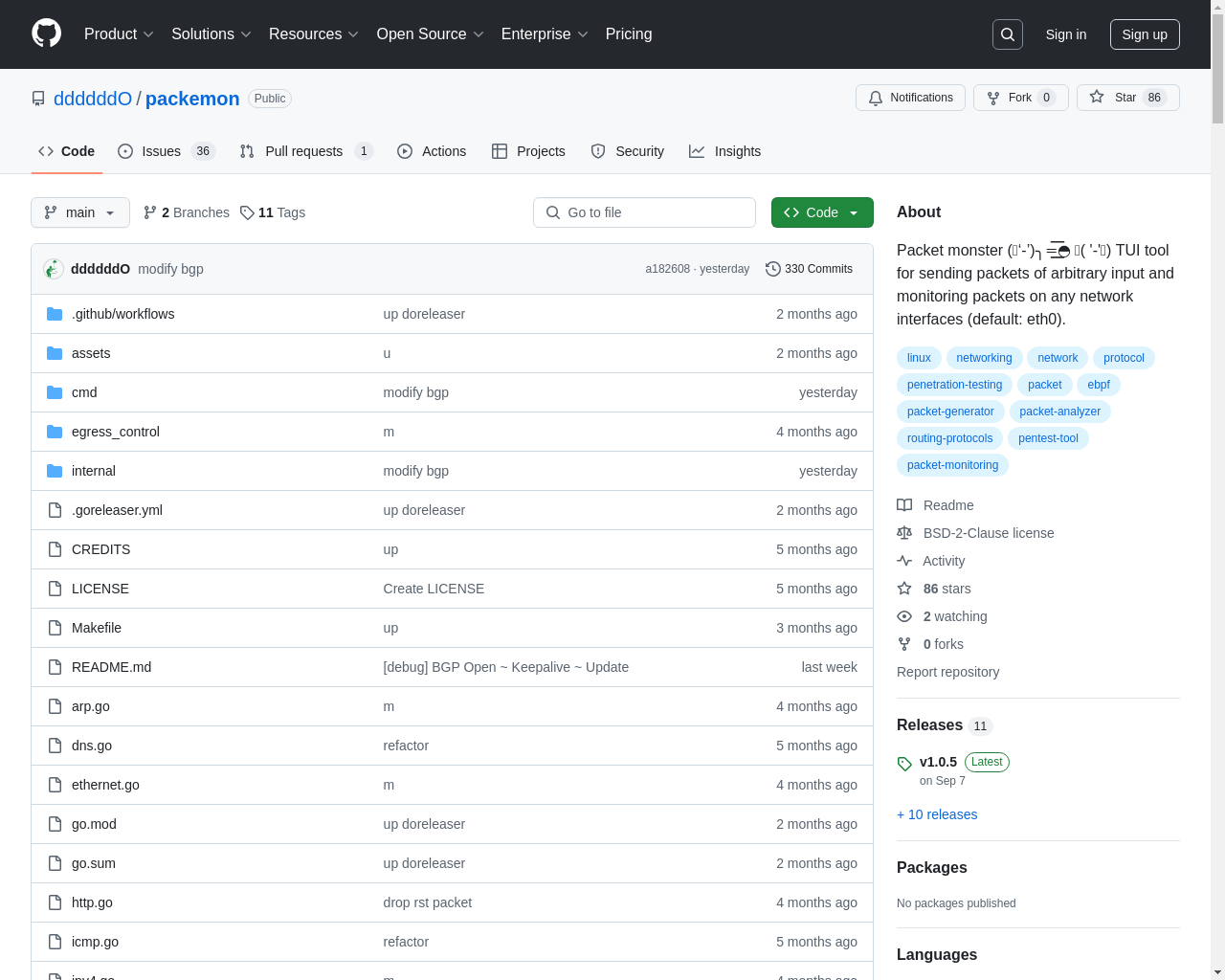Viewport: 1225px width, 980px height.
Task: Click the file icon next to go.mod
Action: click(x=55, y=824)
